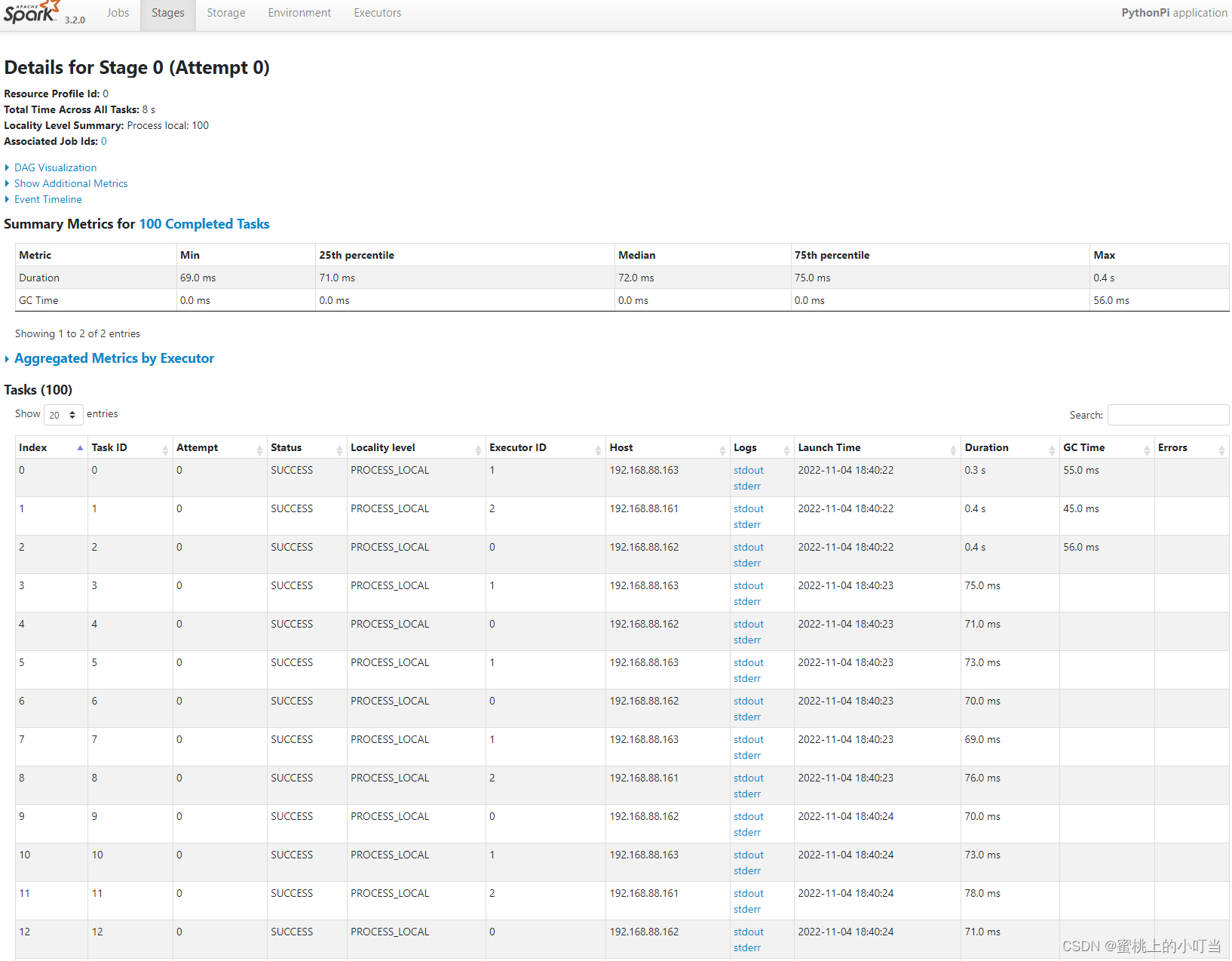Open stderr log for task index 8
1232x961 pixels.
coord(747,794)
